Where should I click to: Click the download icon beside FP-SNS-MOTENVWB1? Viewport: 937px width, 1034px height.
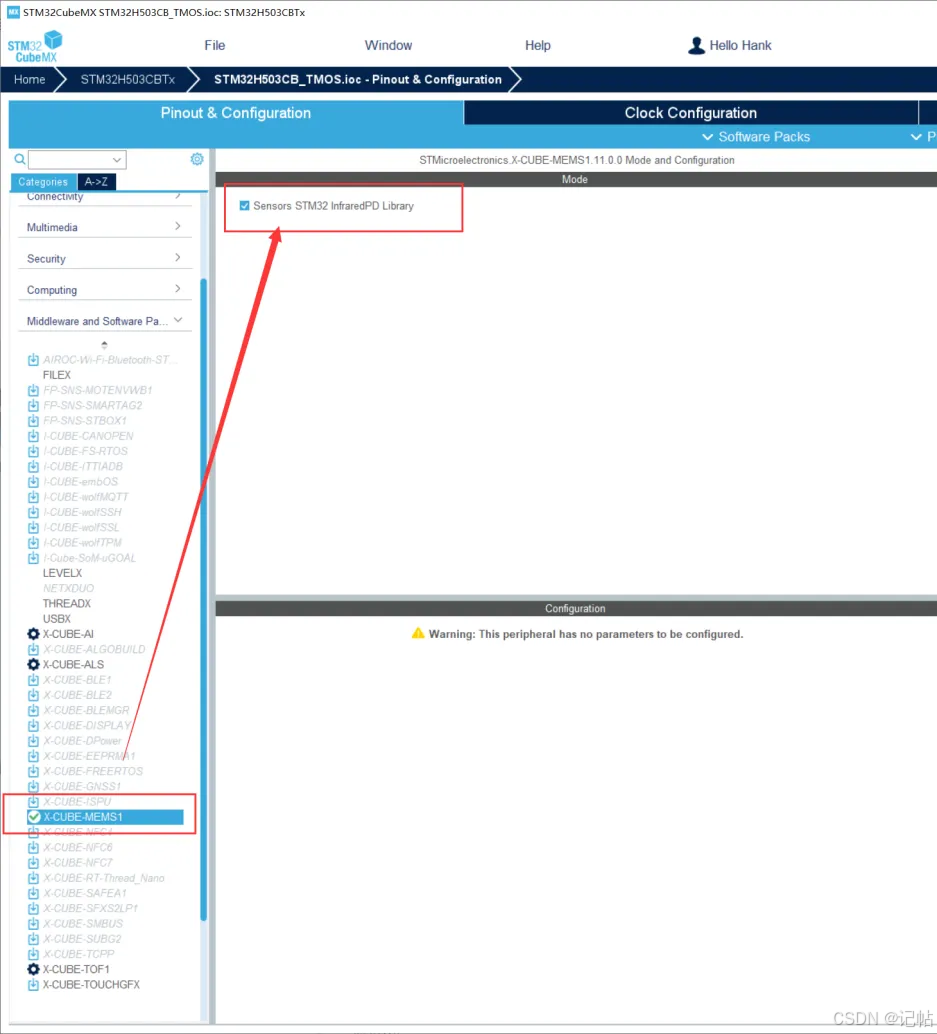pyautogui.click(x=33, y=390)
